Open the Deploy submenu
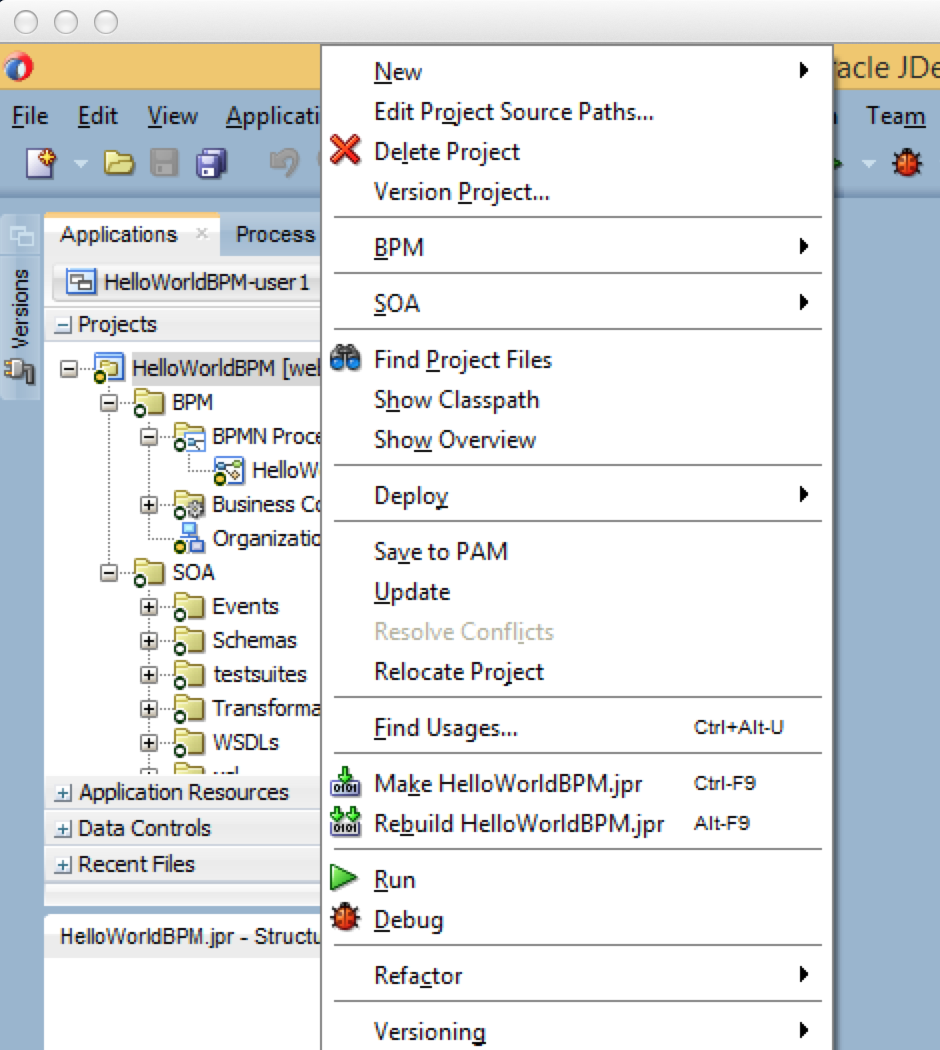 578,496
